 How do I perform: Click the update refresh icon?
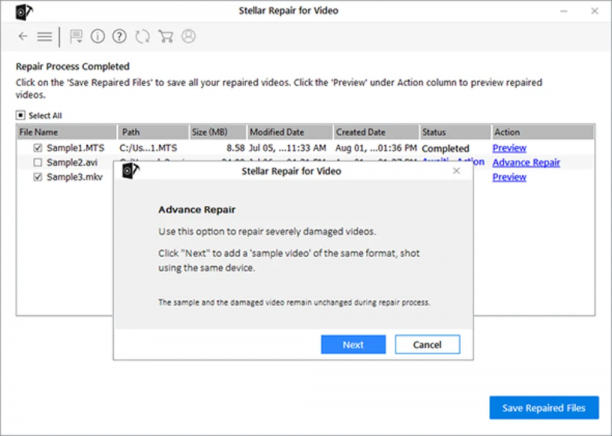tap(142, 36)
